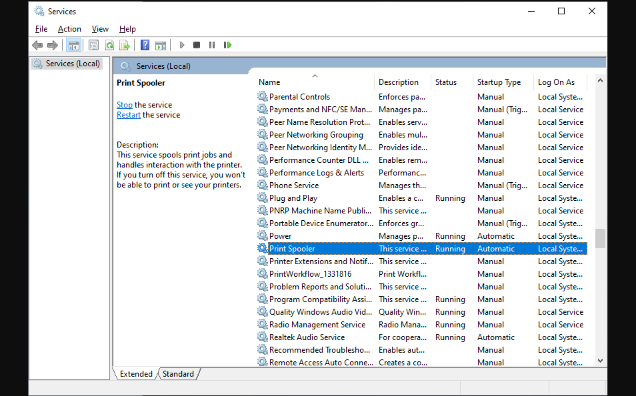Screen dimensions: 636x396
Task: Select the Phone Service row
Action: (x=422, y=185)
